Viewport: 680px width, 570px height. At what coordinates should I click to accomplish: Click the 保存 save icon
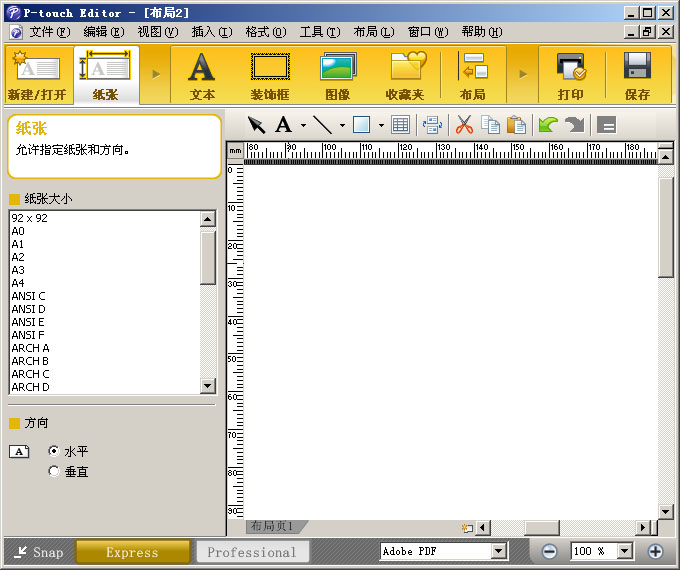pyautogui.click(x=638, y=75)
